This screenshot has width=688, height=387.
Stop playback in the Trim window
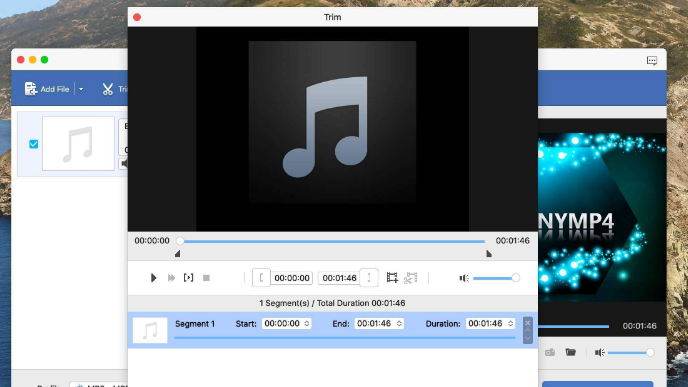coord(206,278)
